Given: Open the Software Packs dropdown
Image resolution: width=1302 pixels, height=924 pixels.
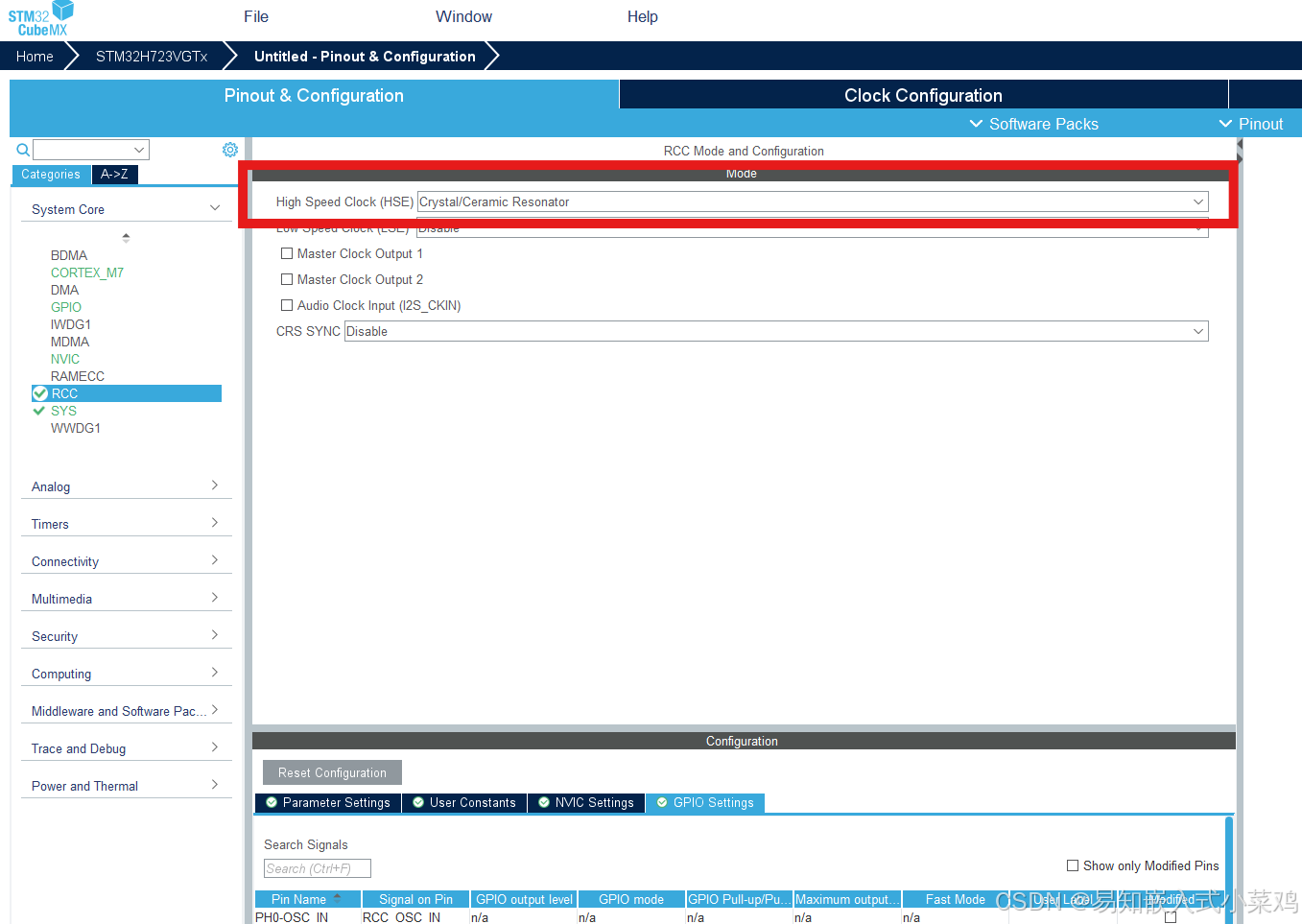Looking at the screenshot, I should 1033,124.
